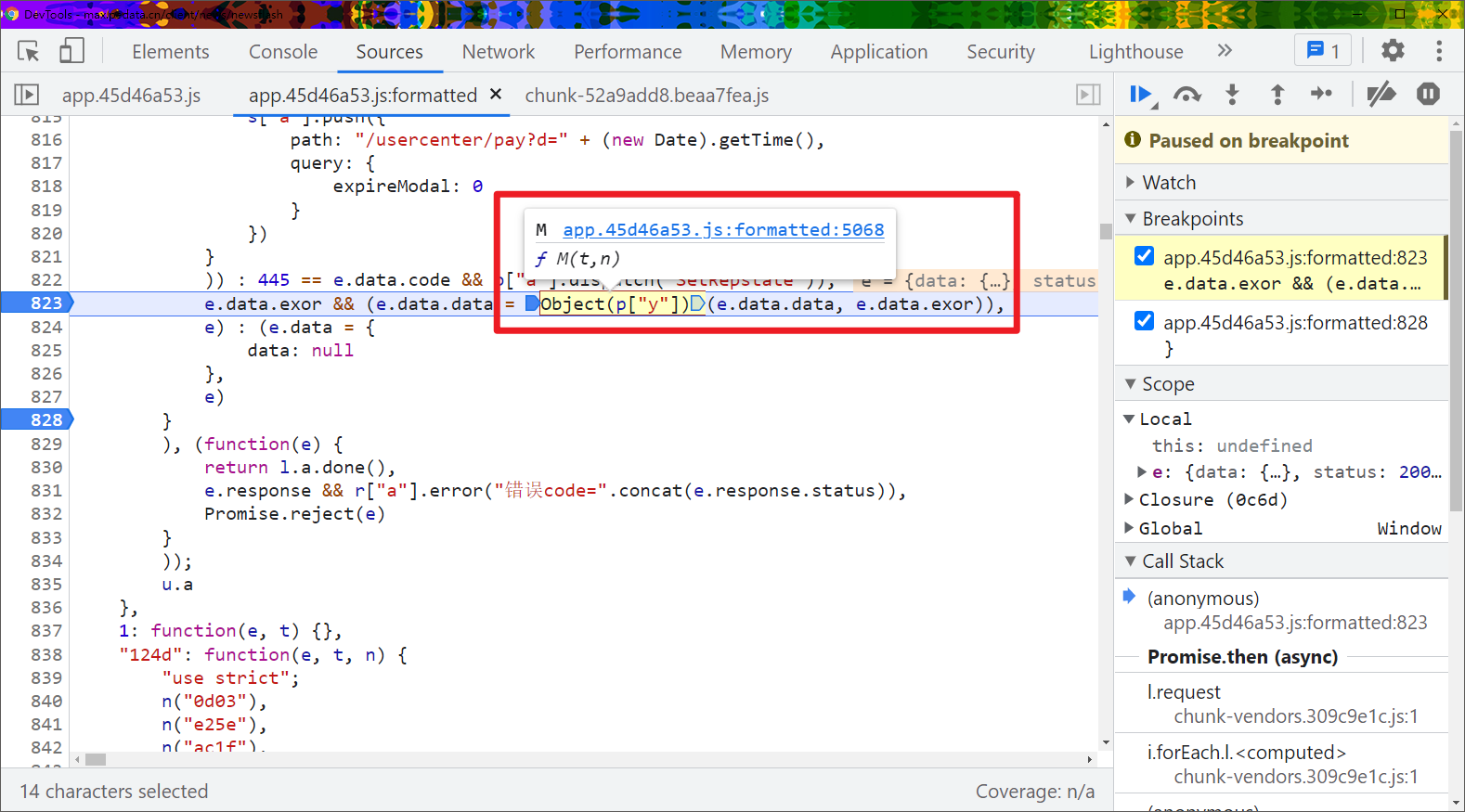
Task: Expand the Watch section
Action: [1169, 183]
